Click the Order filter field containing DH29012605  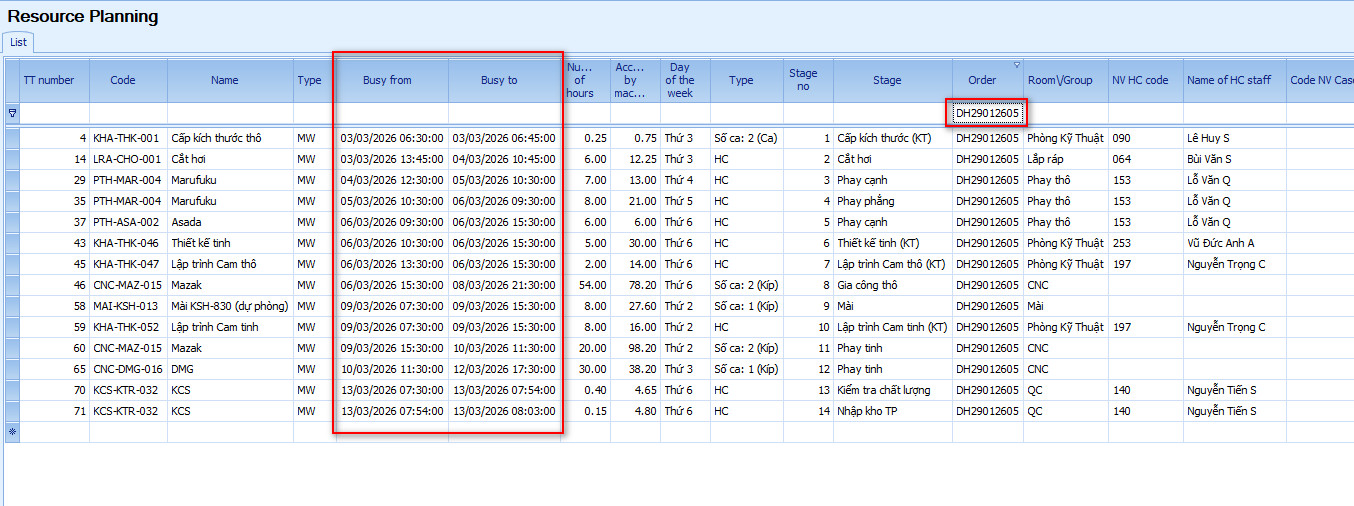tap(987, 113)
